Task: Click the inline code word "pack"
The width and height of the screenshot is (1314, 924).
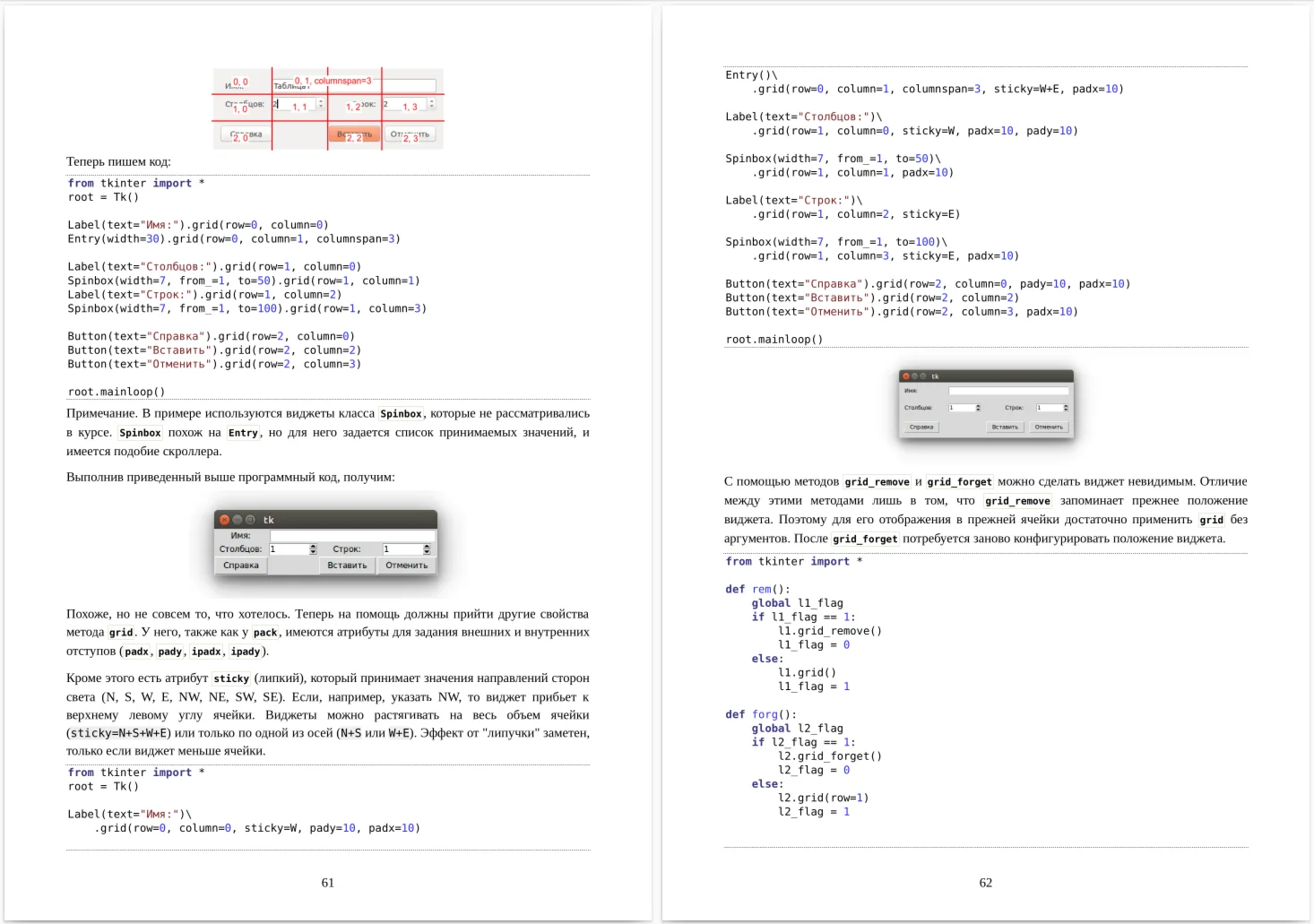Action: (265, 633)
